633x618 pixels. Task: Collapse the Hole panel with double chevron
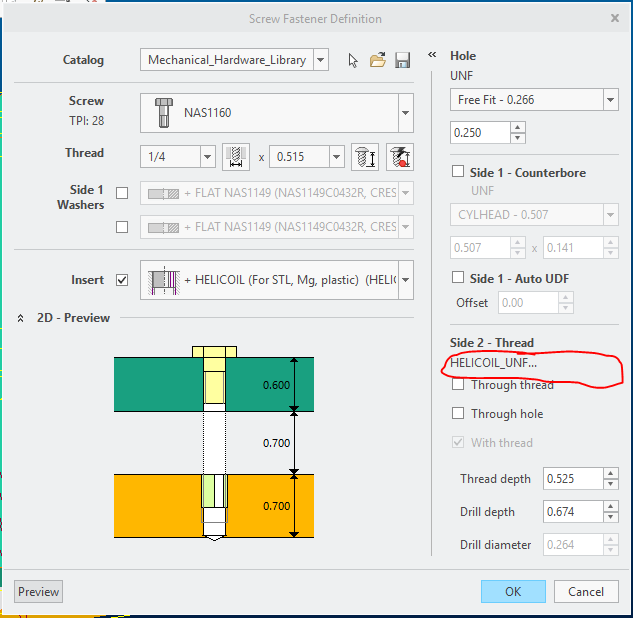[x=432, y=56]
